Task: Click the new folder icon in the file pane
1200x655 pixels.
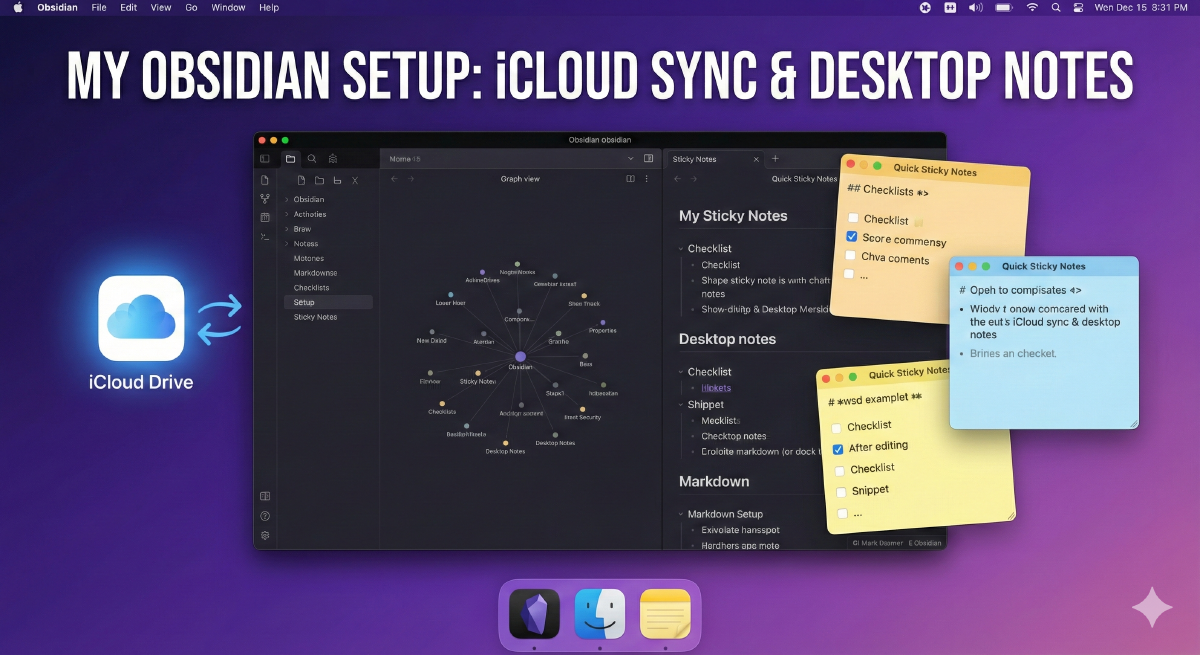Action: point(318,179)
